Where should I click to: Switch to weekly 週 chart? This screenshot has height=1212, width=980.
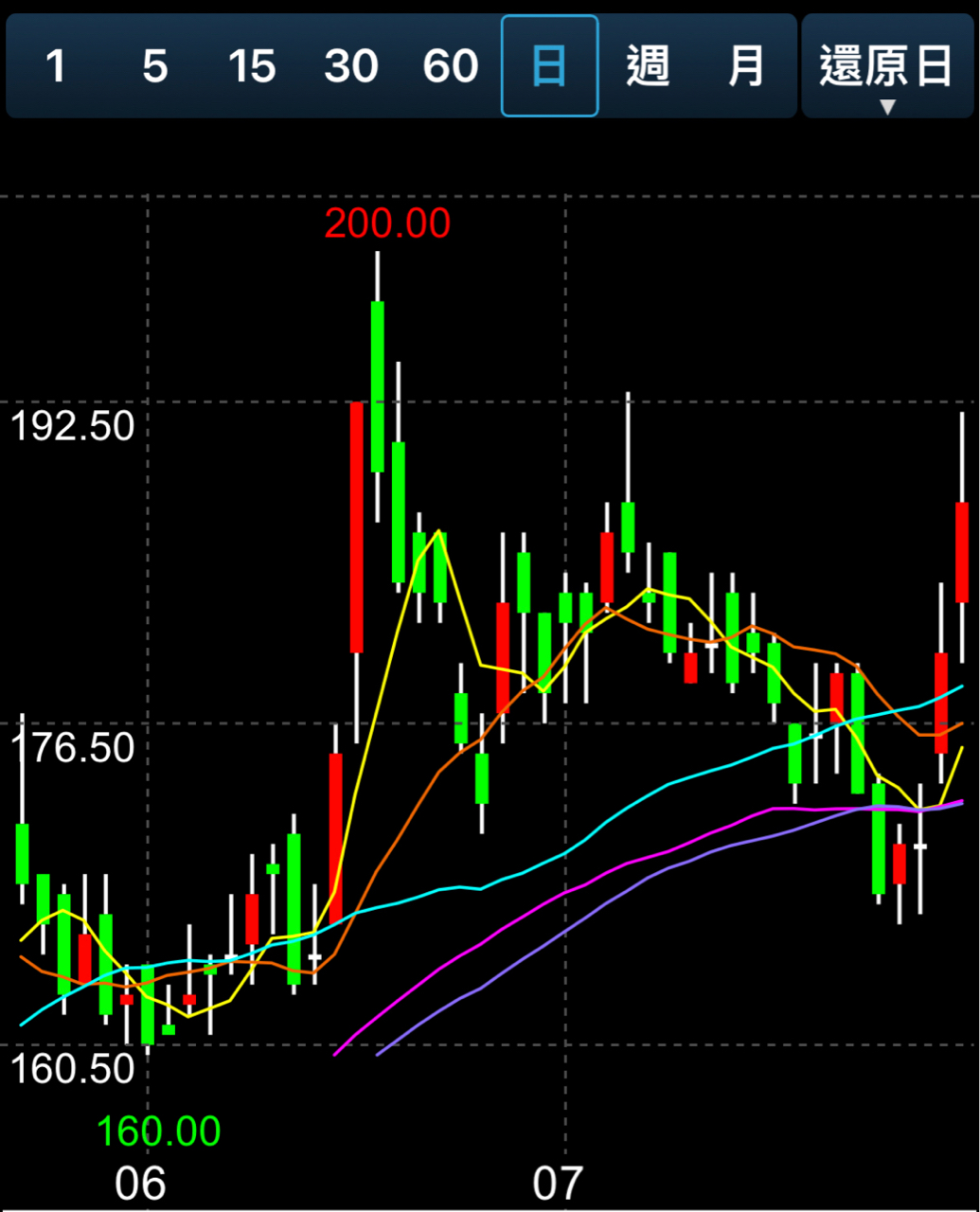648,66
